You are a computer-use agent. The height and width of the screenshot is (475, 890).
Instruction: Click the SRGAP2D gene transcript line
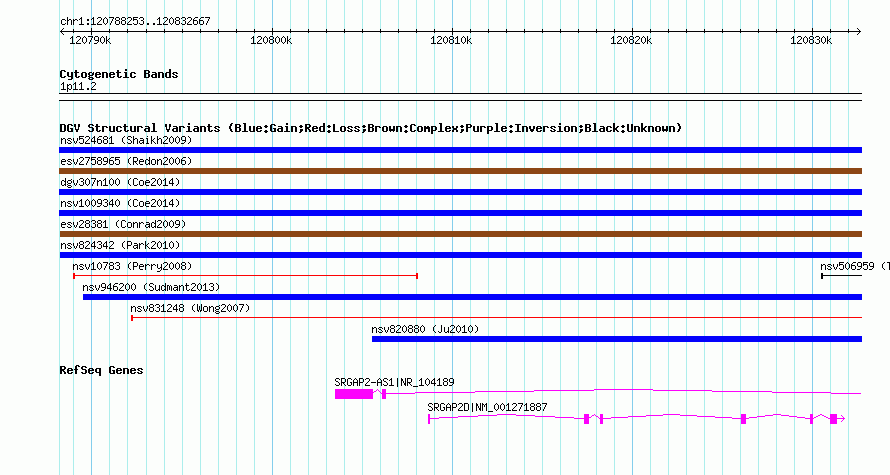pos(636,418)
